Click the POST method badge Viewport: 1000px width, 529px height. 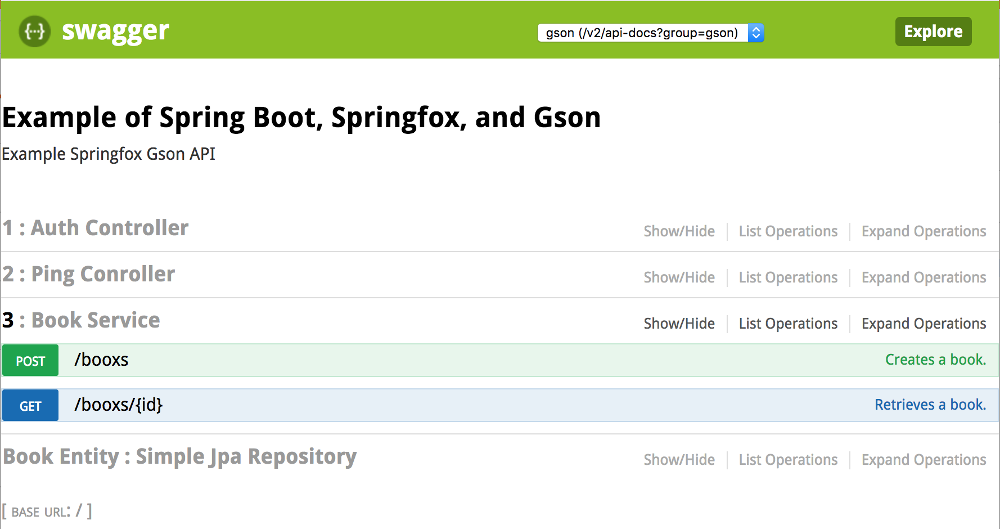coord(30,361)
